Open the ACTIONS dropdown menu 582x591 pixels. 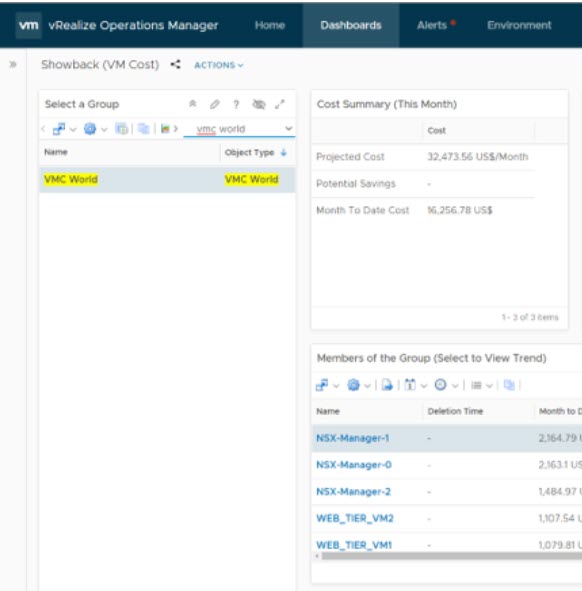point(219,65)
